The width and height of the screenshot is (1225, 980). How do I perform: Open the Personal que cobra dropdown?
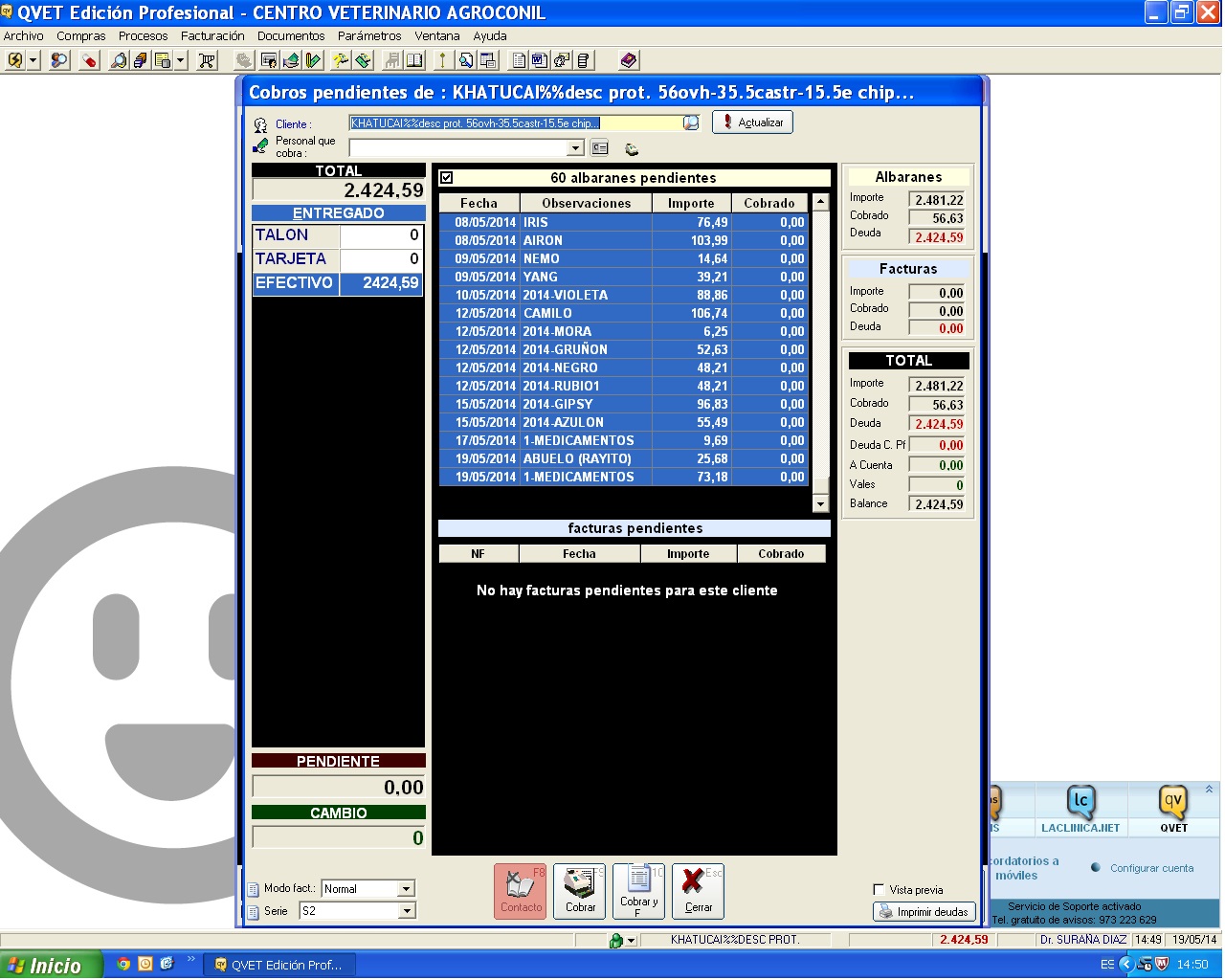(575, 148)
